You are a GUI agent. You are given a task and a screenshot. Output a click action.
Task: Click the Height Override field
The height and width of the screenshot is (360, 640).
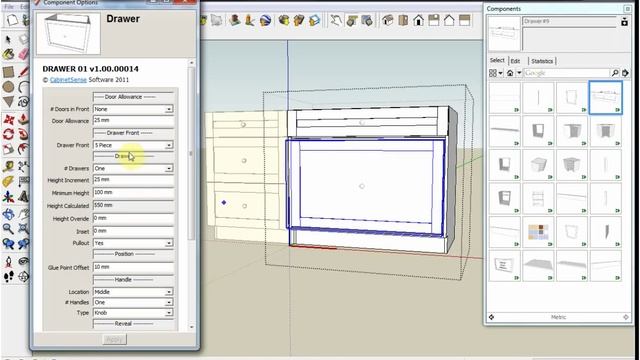(133, 218)
